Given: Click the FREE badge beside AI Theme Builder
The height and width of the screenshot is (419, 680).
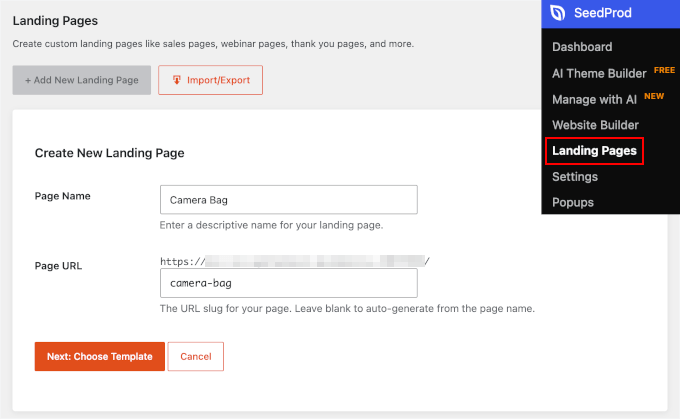Looking at the screenshot, I should coord(664,70).
